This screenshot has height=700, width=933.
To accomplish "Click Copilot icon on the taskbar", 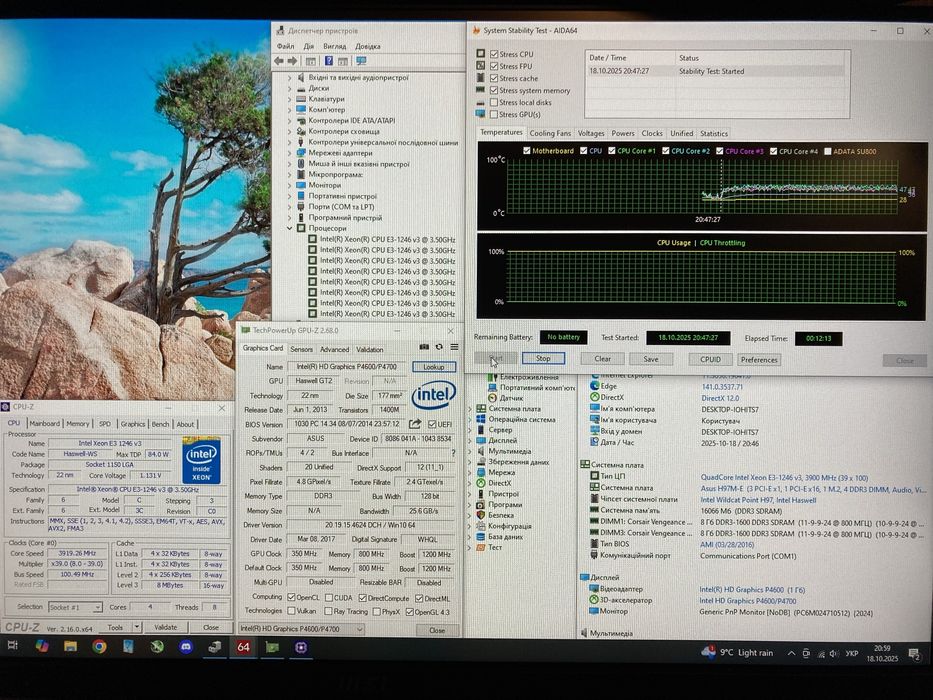I will click(x=42, y=646).
